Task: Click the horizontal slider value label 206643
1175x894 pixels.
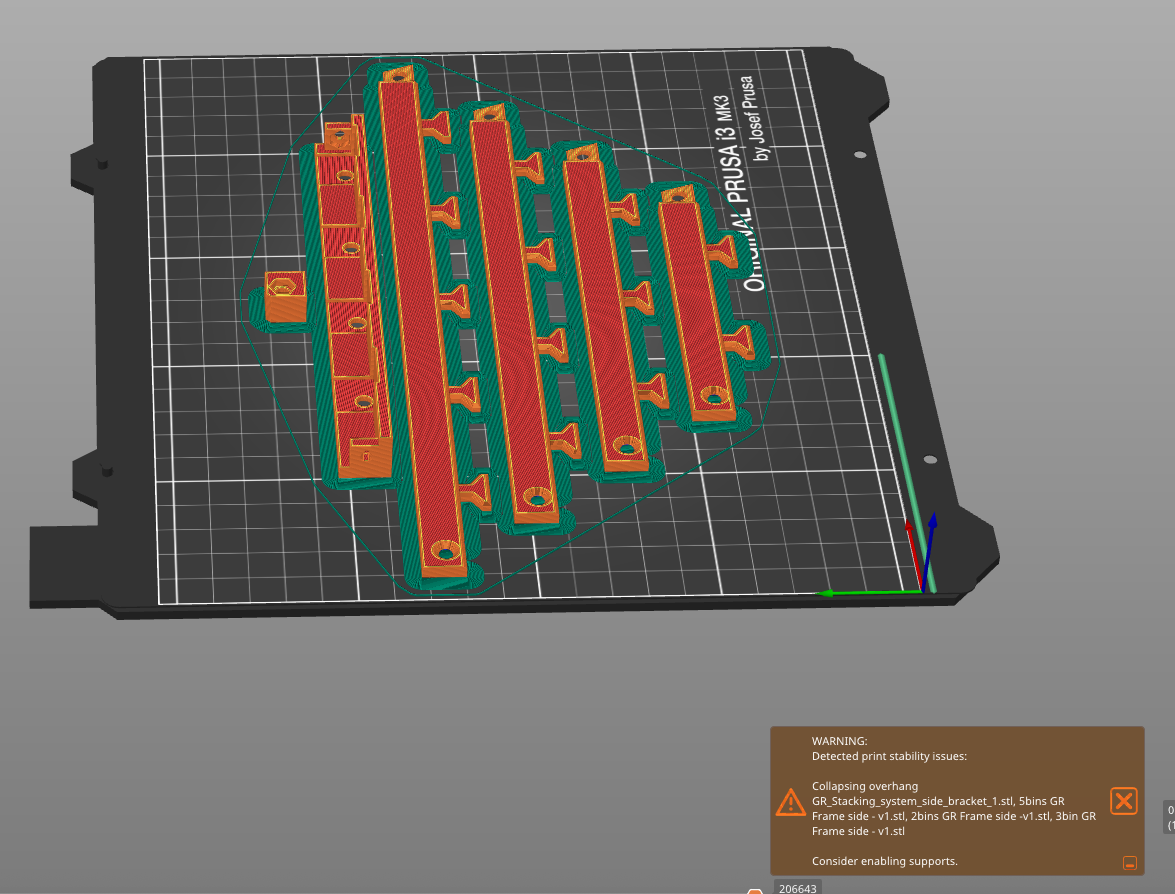Action: pyautogui.click(x=797, y=888)
